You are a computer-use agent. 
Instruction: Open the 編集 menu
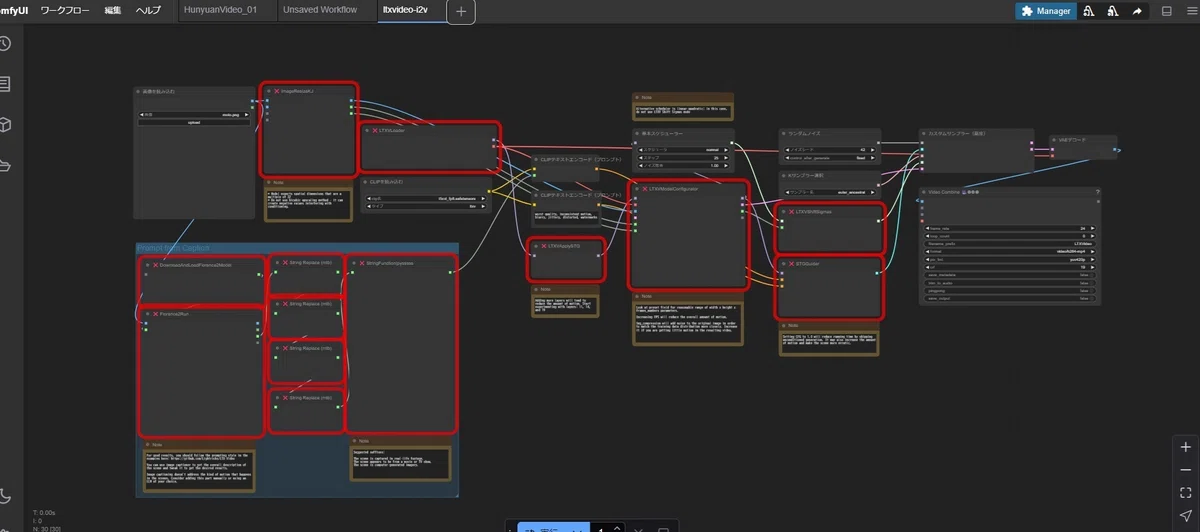[113, 11]
